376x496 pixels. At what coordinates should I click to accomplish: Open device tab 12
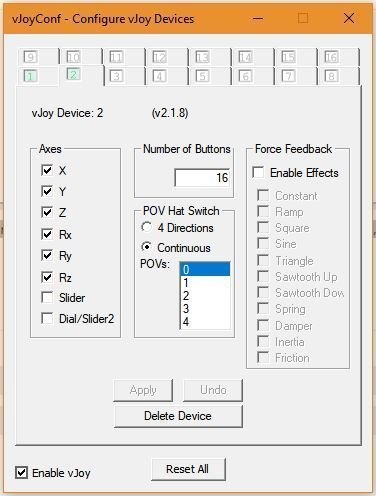click(167, 57)
